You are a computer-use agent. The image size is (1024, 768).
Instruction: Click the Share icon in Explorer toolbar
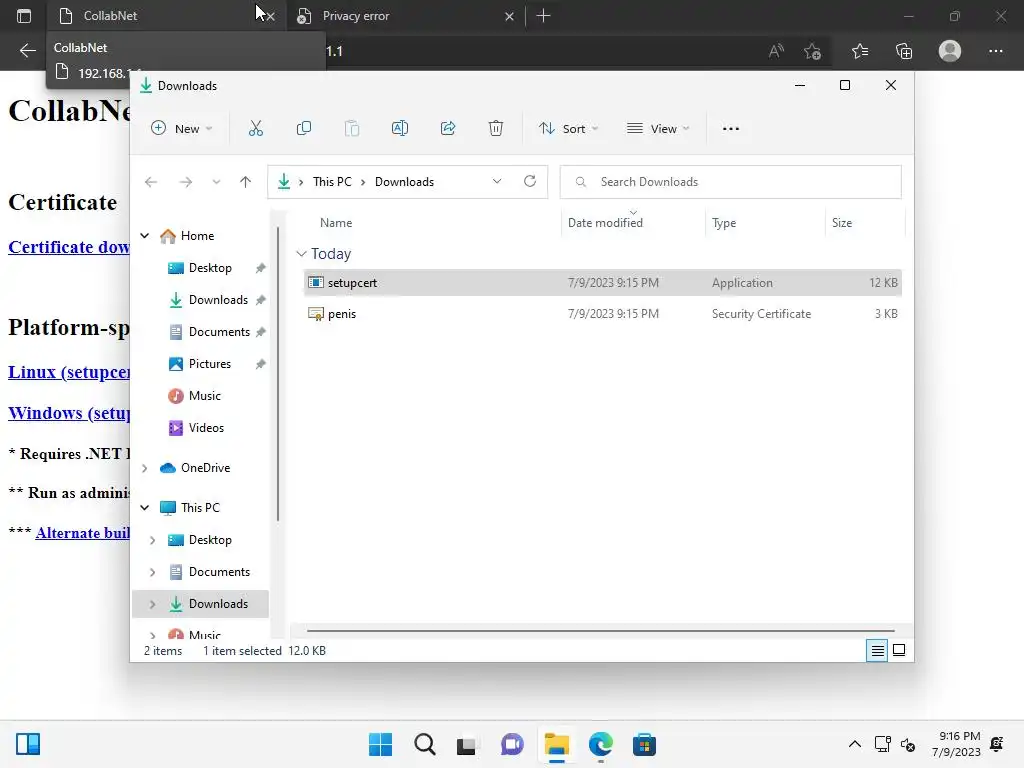448,129
